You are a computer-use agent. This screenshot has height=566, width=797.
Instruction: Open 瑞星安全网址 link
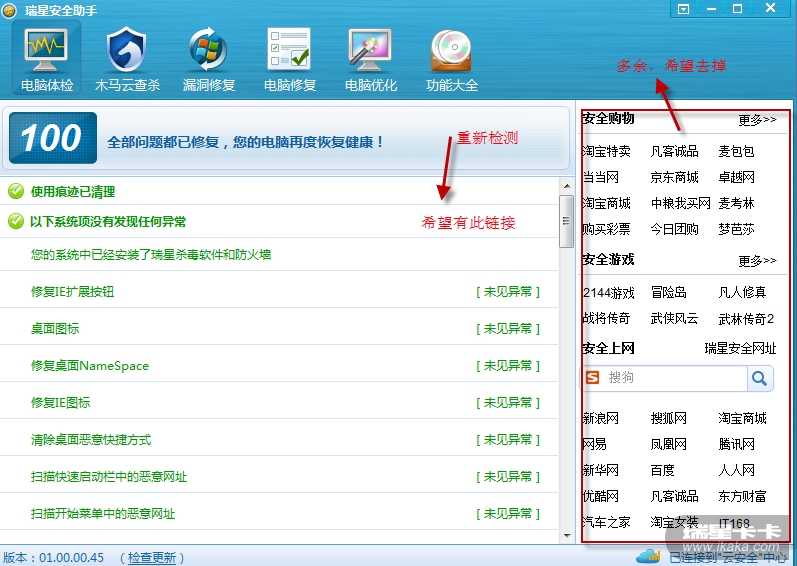tap(740, 349)
